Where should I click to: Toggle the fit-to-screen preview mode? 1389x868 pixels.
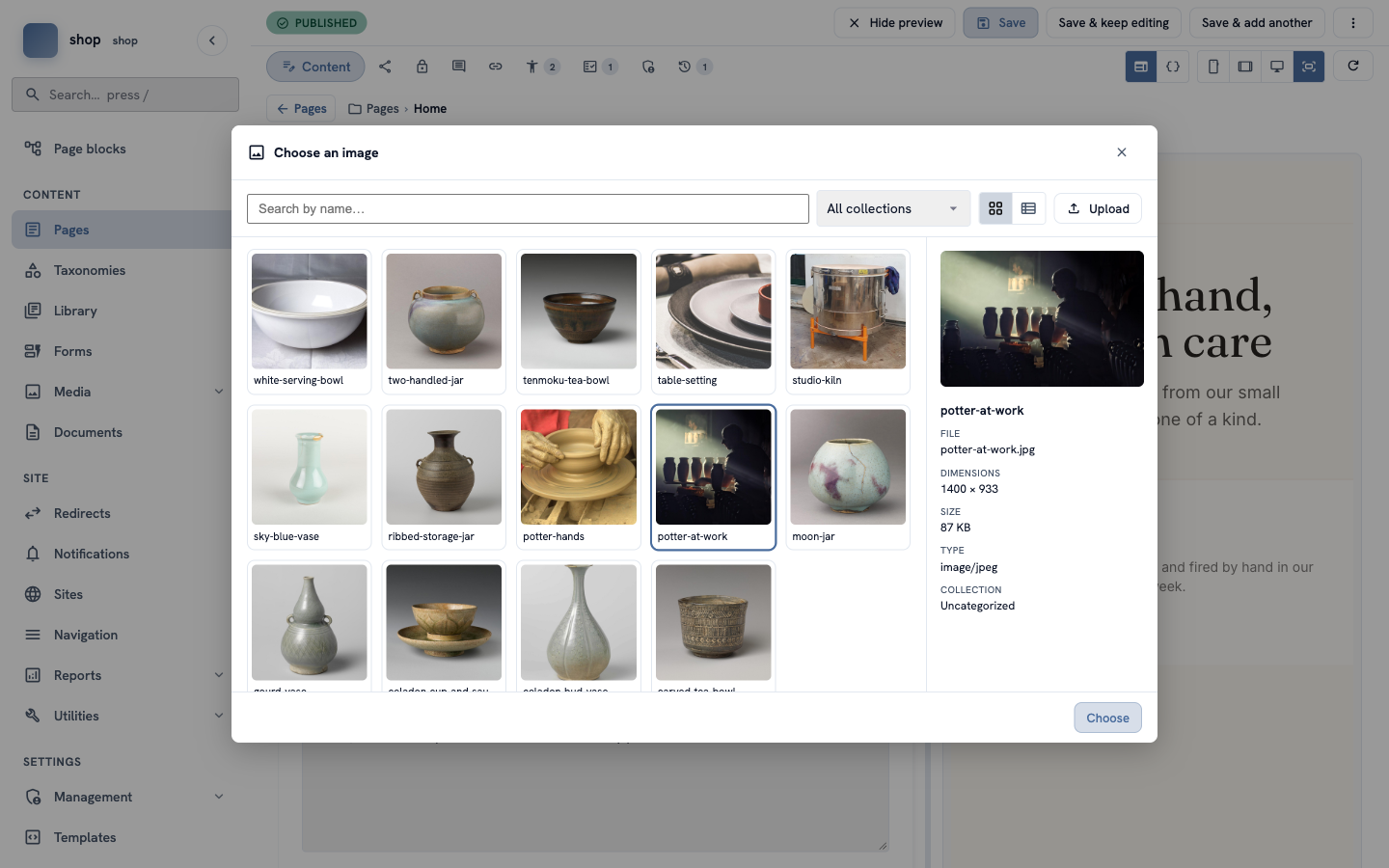pos(1309,67)
